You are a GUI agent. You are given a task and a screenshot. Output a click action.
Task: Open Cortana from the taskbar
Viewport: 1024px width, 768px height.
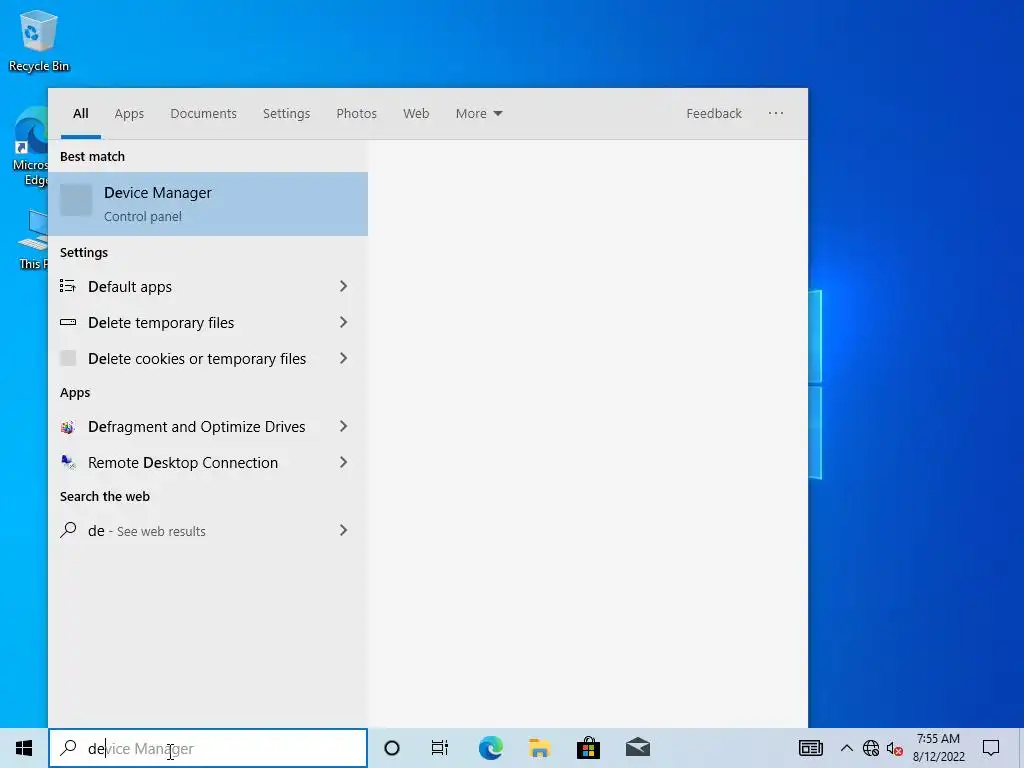coord(392,748)
